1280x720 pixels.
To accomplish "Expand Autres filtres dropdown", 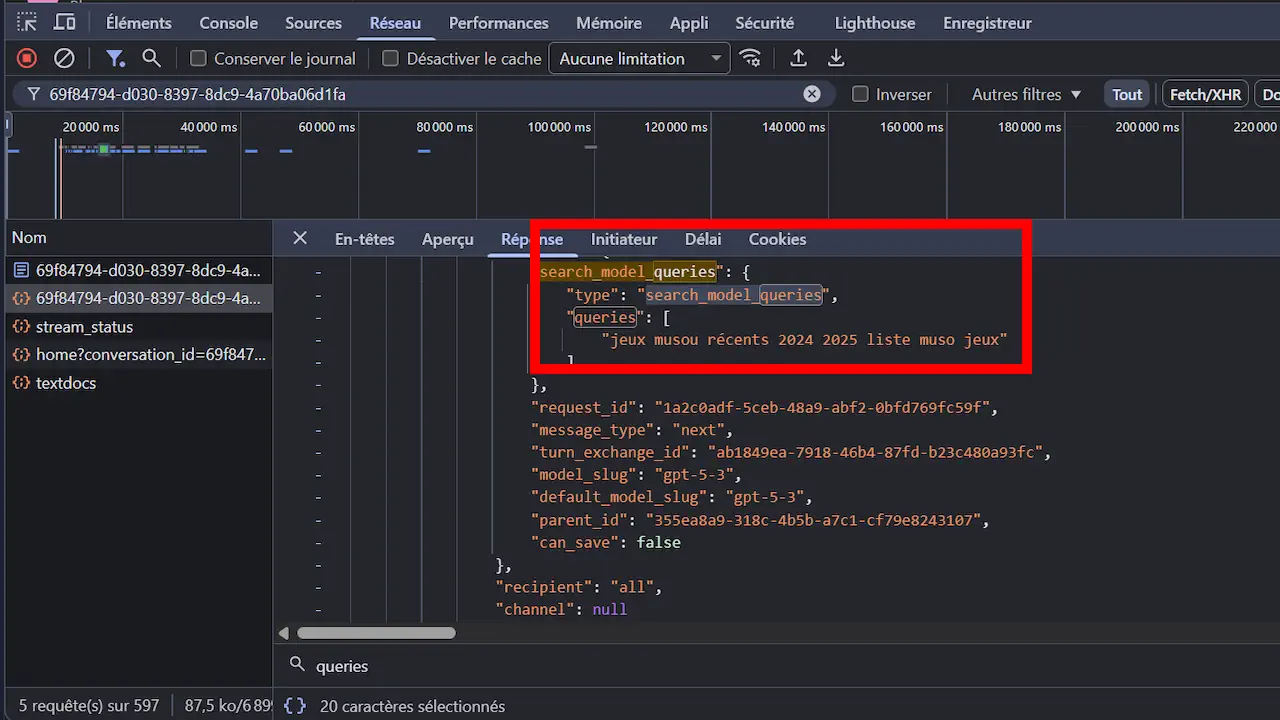I will point(1027,94).
